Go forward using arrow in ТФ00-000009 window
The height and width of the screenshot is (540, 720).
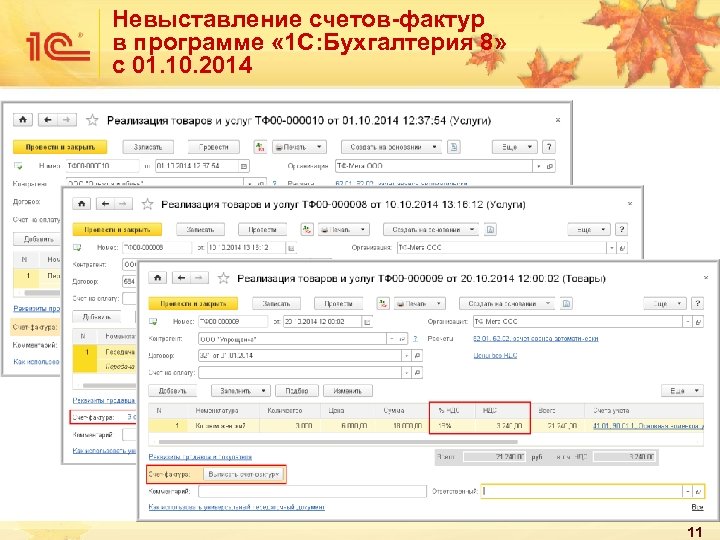[x=199, y=278]
